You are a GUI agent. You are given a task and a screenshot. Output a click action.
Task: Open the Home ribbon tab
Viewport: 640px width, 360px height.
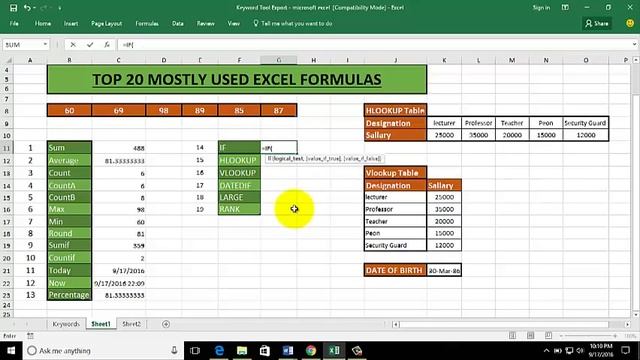[x=43, y=24]
